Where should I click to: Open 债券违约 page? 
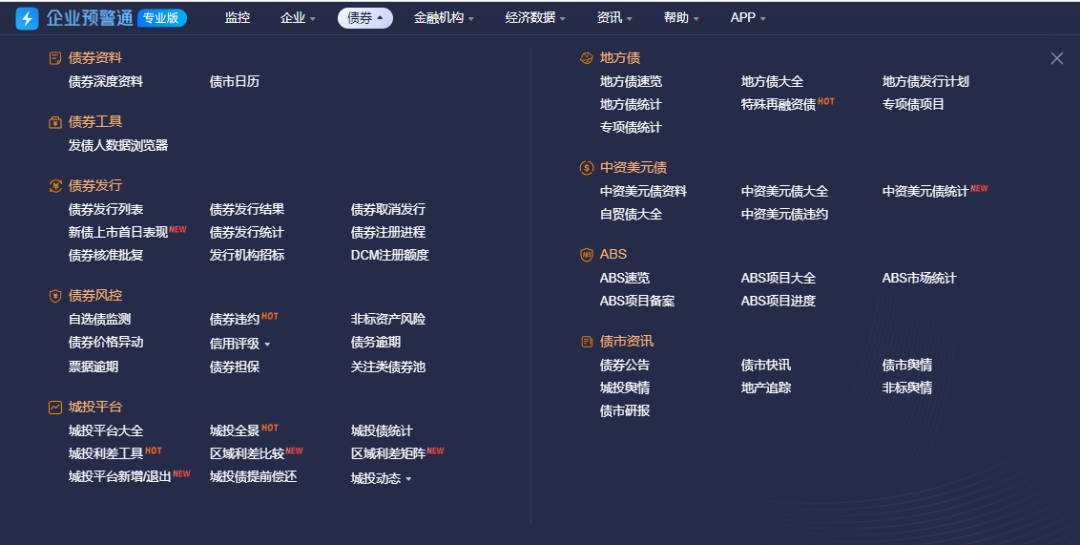point(235,319)
